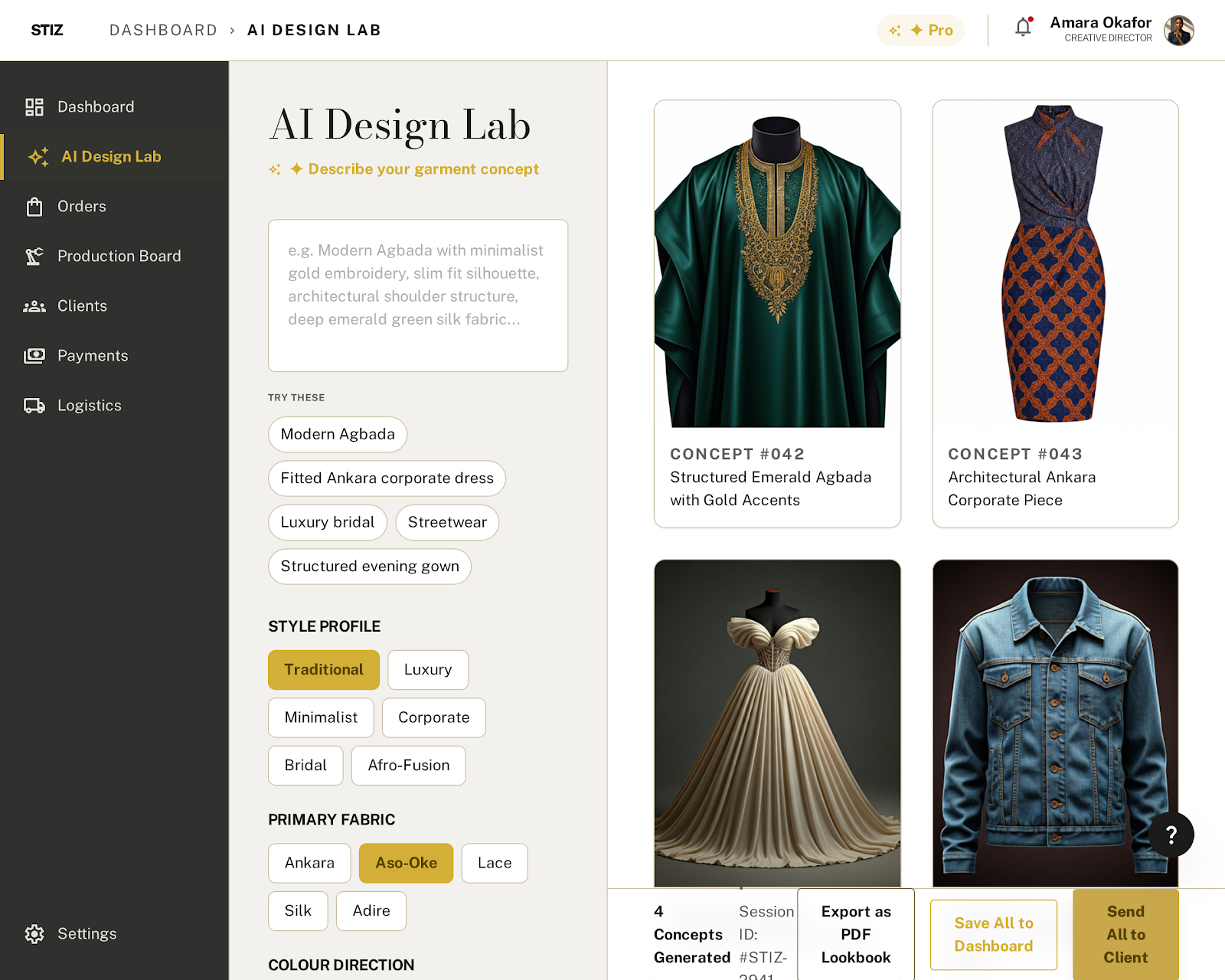Pick Structured evening gown suggestion
Screen dimensions: 1225x980
click(x=370, y=567)
